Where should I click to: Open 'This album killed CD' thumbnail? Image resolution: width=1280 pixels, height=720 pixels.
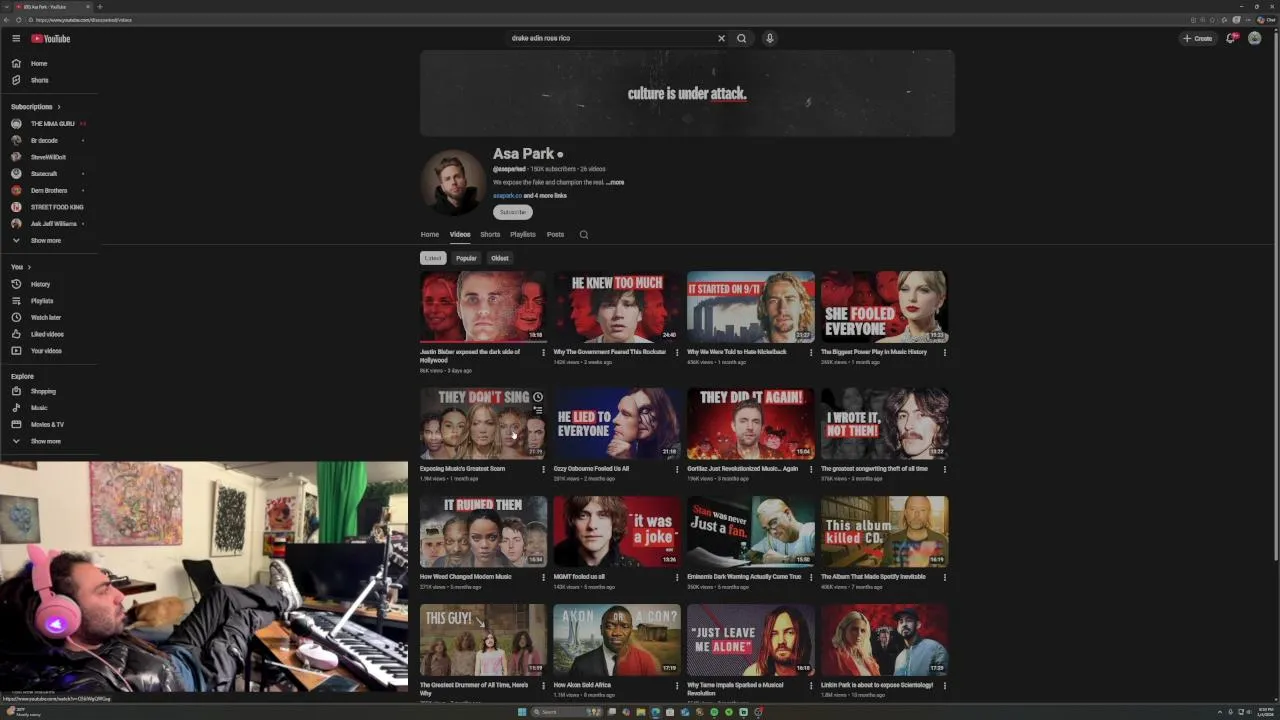pyautogui.click(x=884, y=531)
